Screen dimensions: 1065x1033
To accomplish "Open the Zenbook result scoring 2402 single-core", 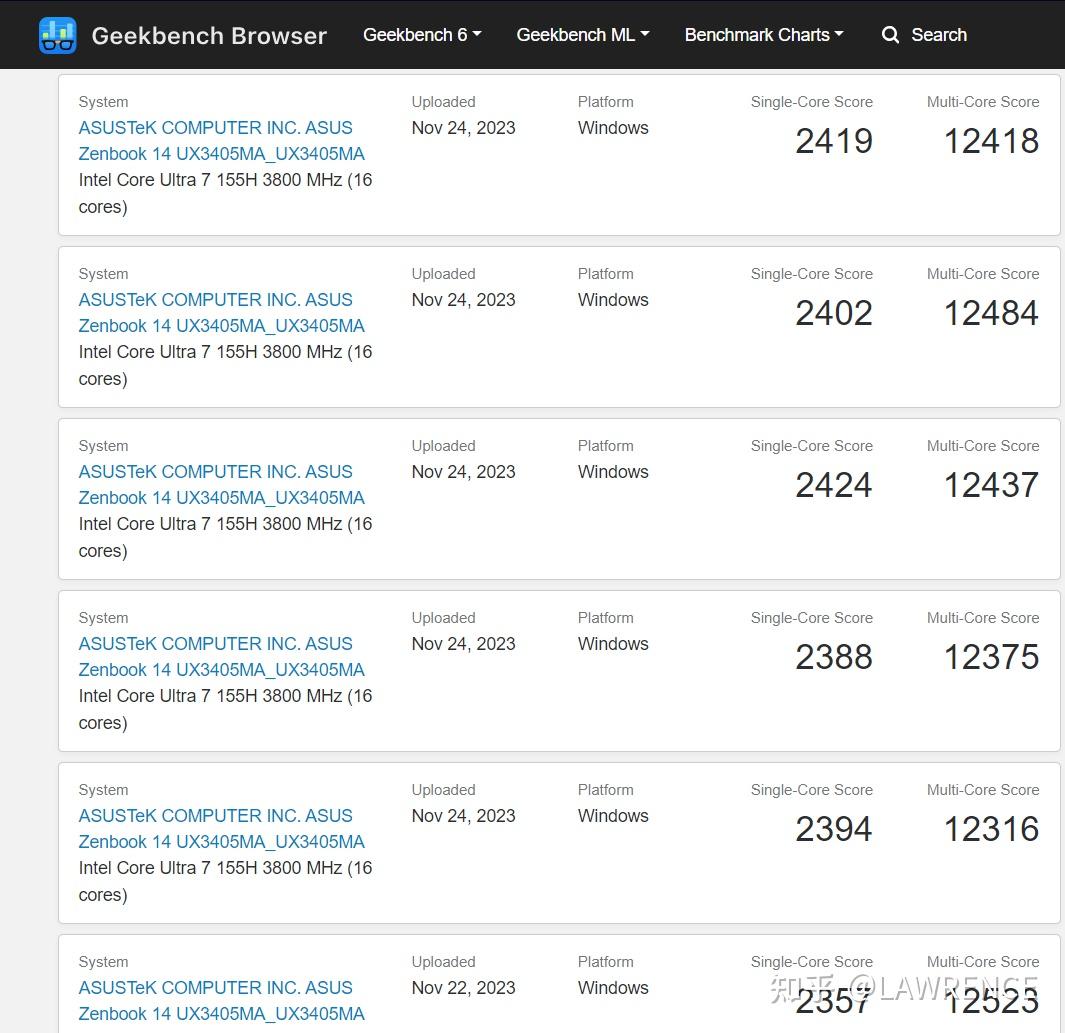I will pyautogui.click(x=221, y=313).
